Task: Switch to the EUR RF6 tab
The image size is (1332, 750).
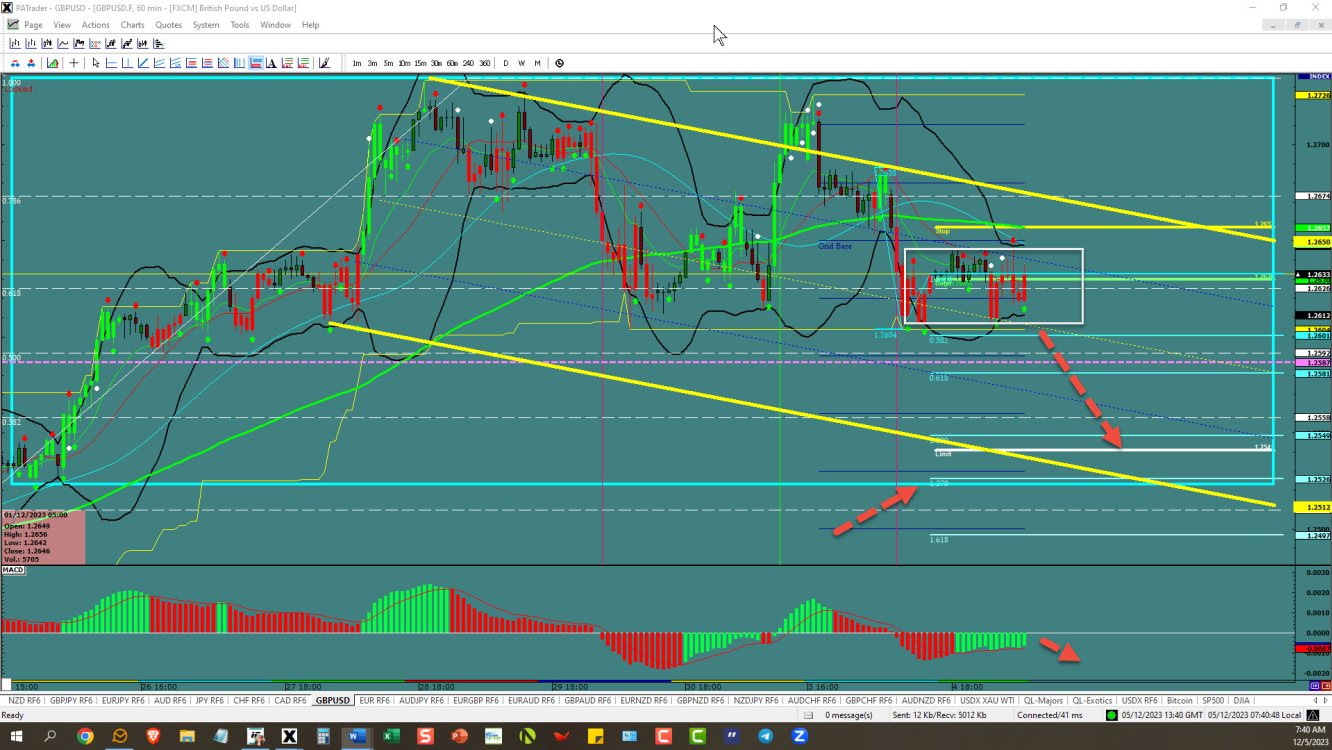Action: point(375,700)
